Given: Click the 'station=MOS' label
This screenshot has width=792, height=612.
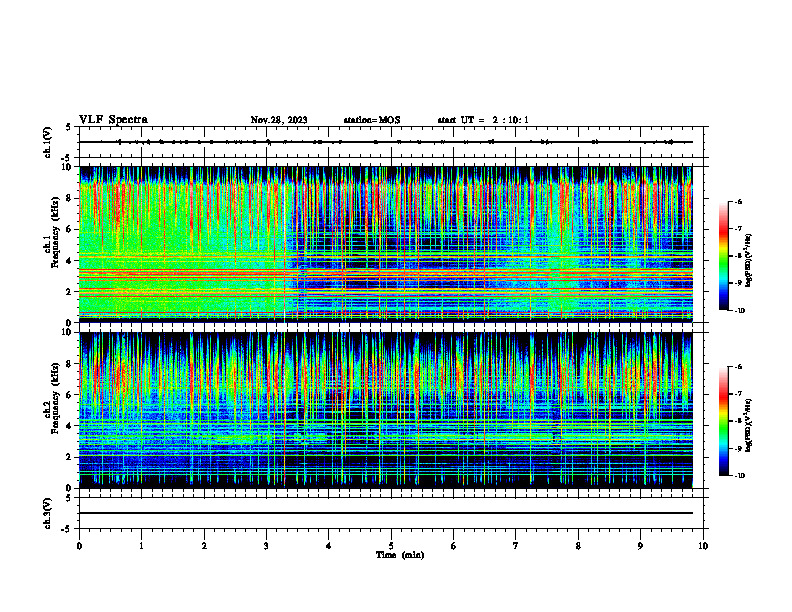Looking at the screenshot, I should [x=372, y=120].
